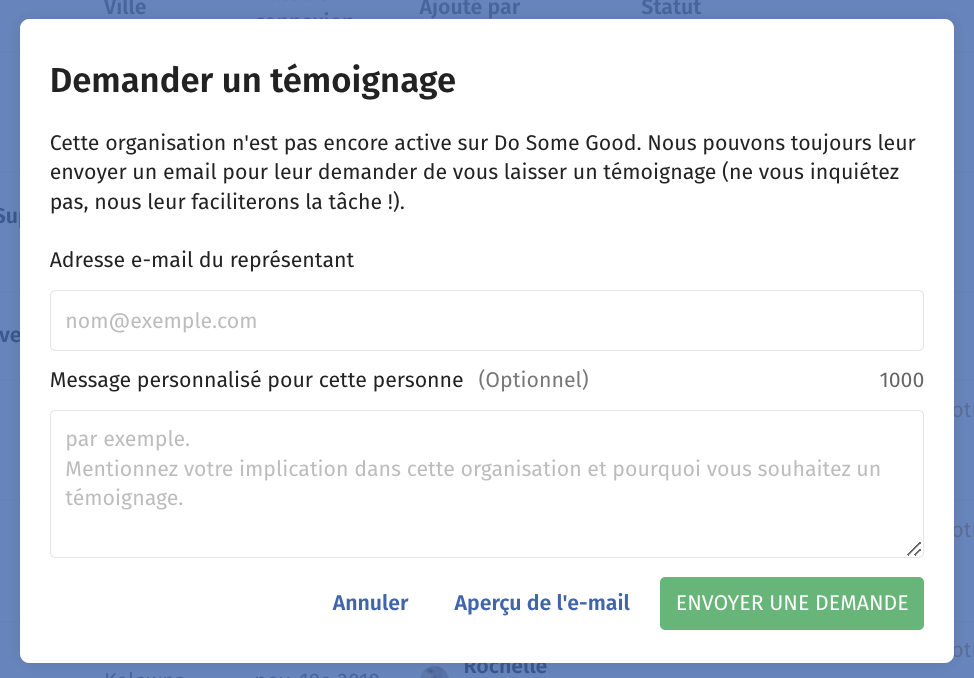The image size is (974, 678).
Task: Click the textarea resize grip icon
Action: [x=914, y=549]
